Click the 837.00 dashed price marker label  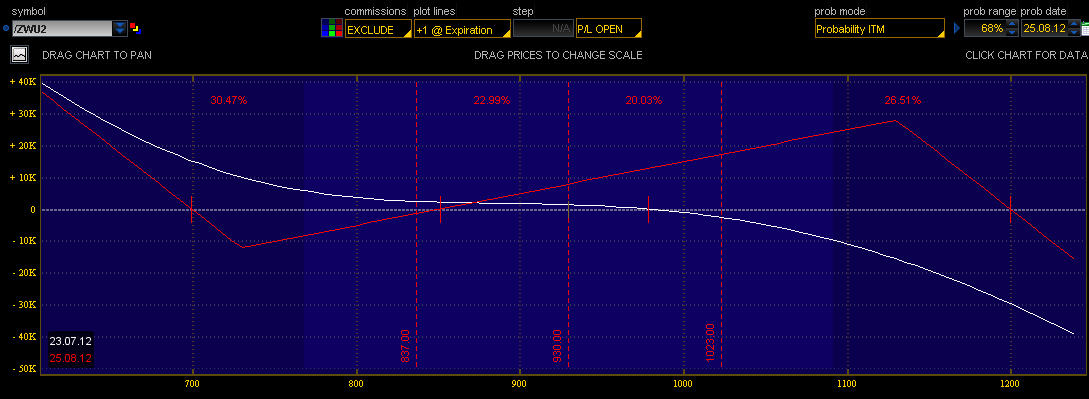[x=405, y=345]
